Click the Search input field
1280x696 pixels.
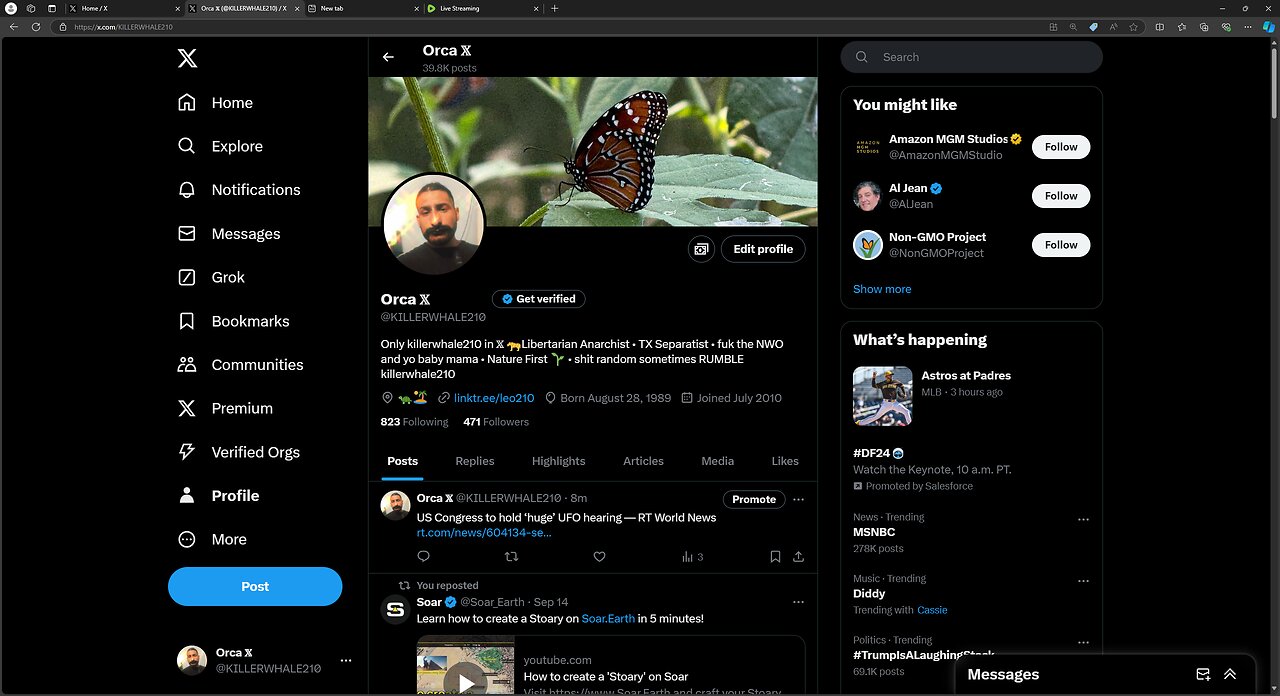pyautogui.click(x=971, y=57)
